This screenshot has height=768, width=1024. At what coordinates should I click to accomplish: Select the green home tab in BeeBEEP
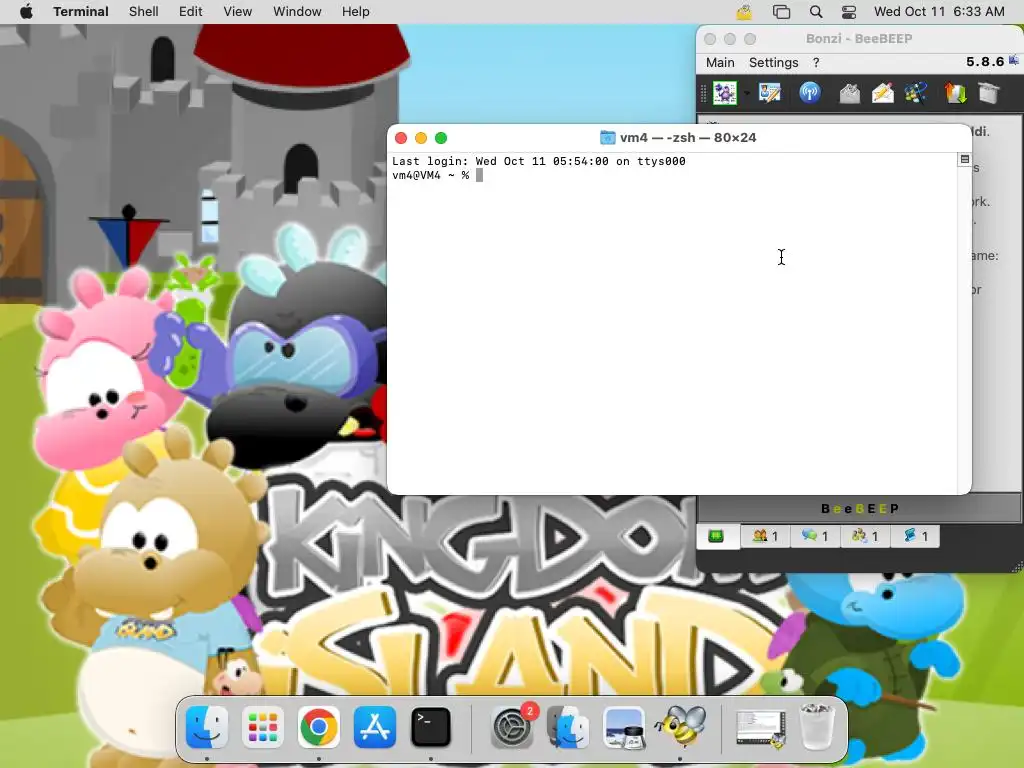point(716,536)
